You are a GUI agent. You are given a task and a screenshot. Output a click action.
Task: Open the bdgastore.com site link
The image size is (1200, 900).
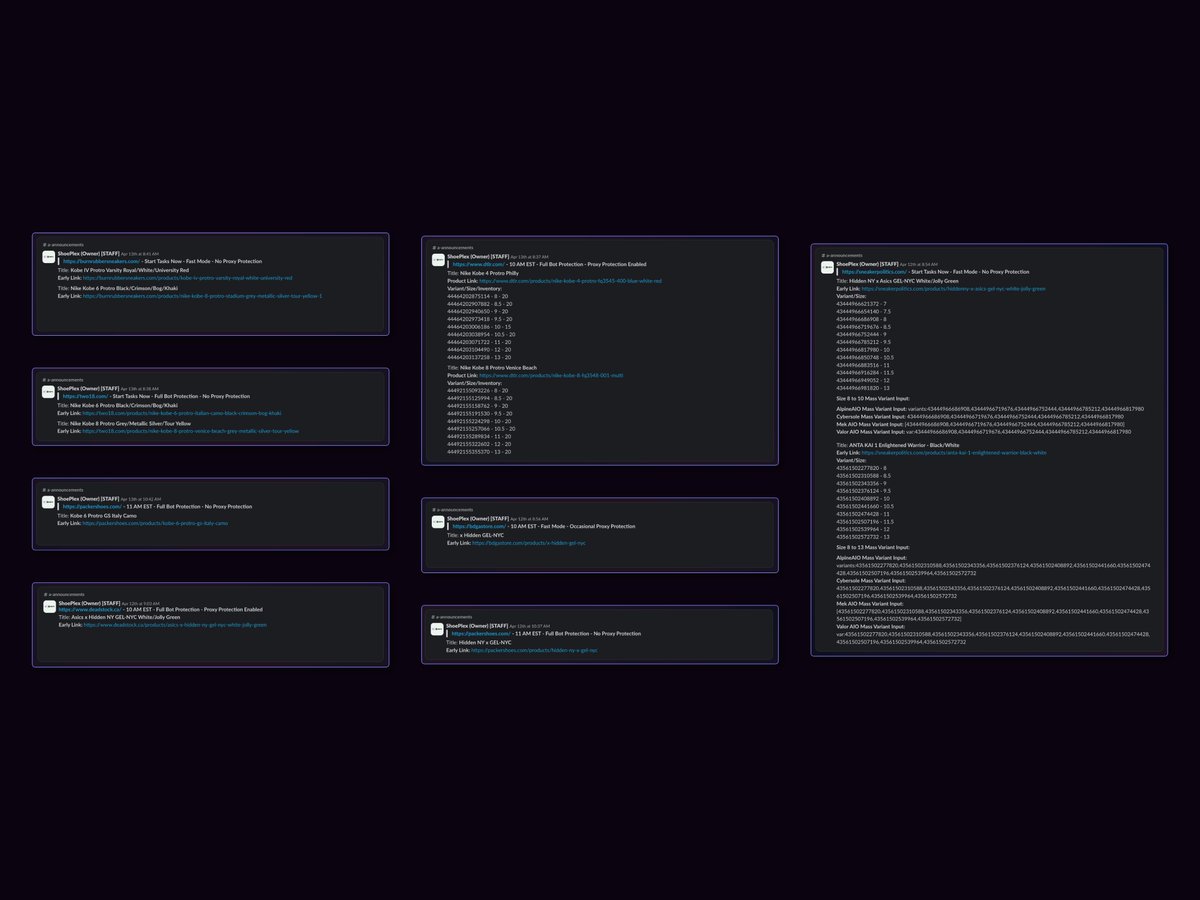479,526
